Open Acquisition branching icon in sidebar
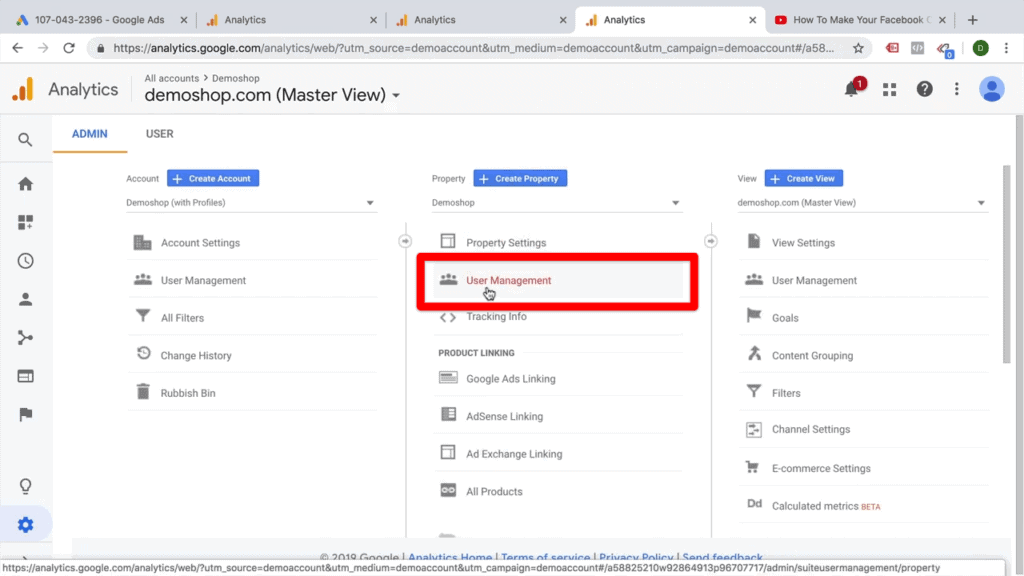This screenshot has width=1024, height=576. (25, 338)
